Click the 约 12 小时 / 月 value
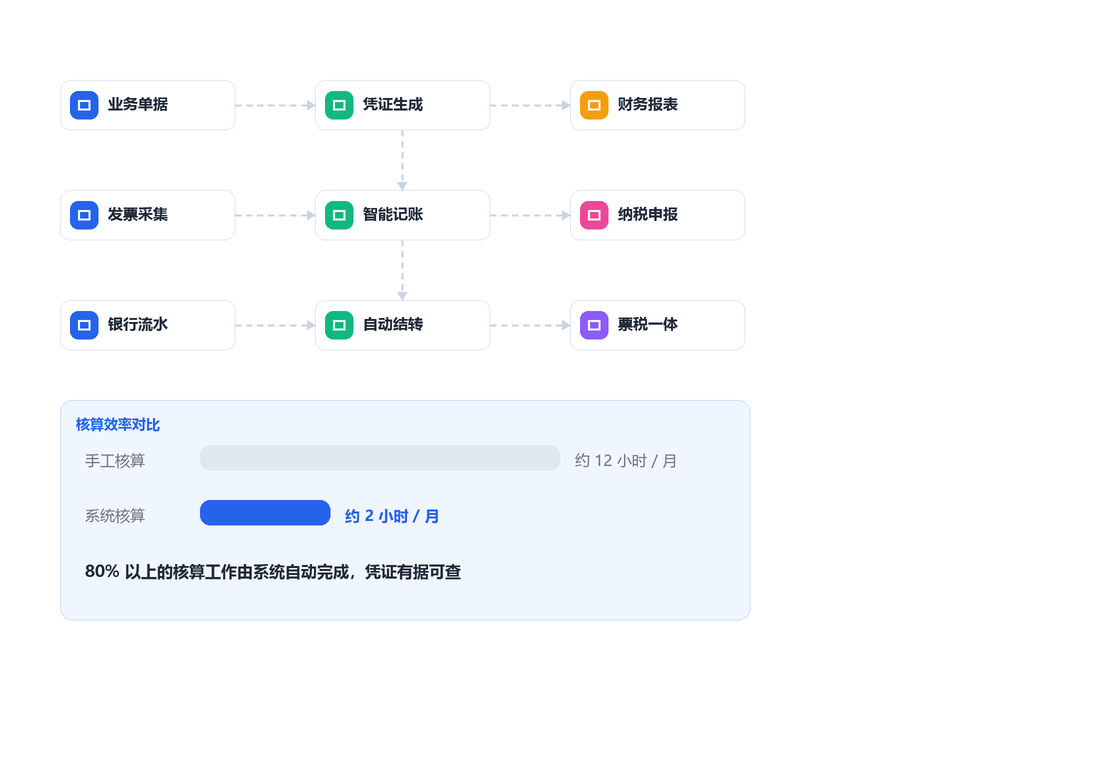The width and height of the screenshot is (1100, 760). click(x=626, y=461)
